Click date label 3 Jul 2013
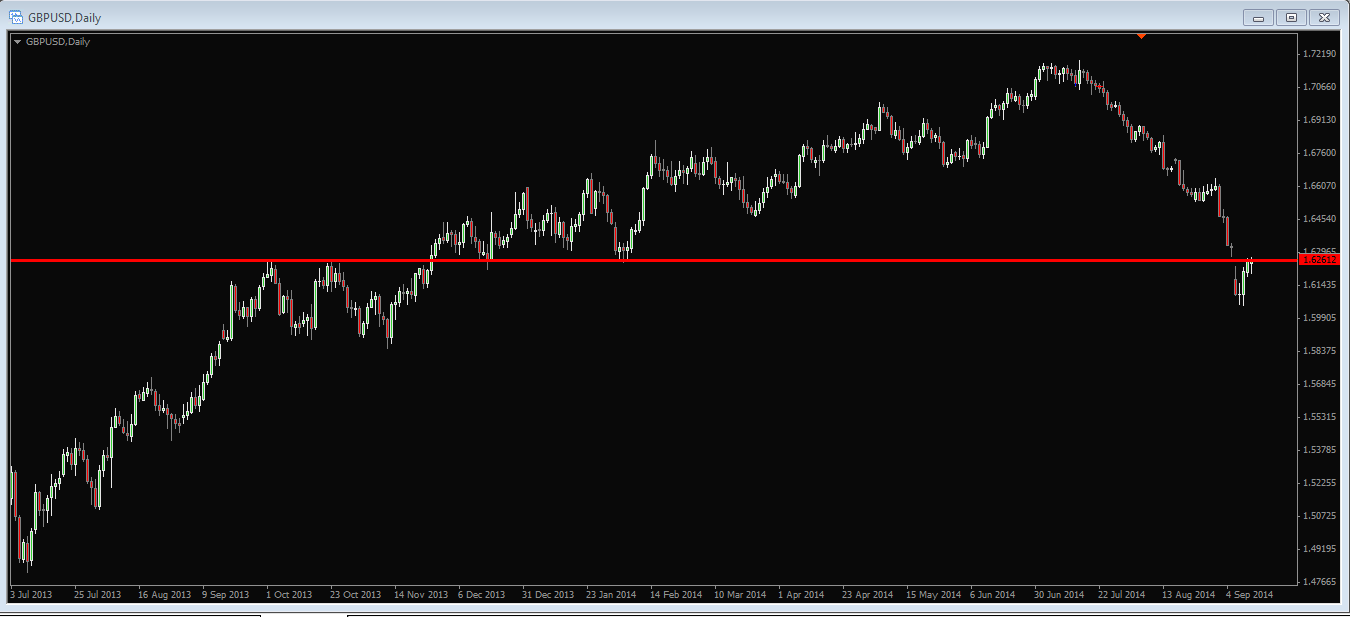The image size is (1350, 617). pos(31,594)
